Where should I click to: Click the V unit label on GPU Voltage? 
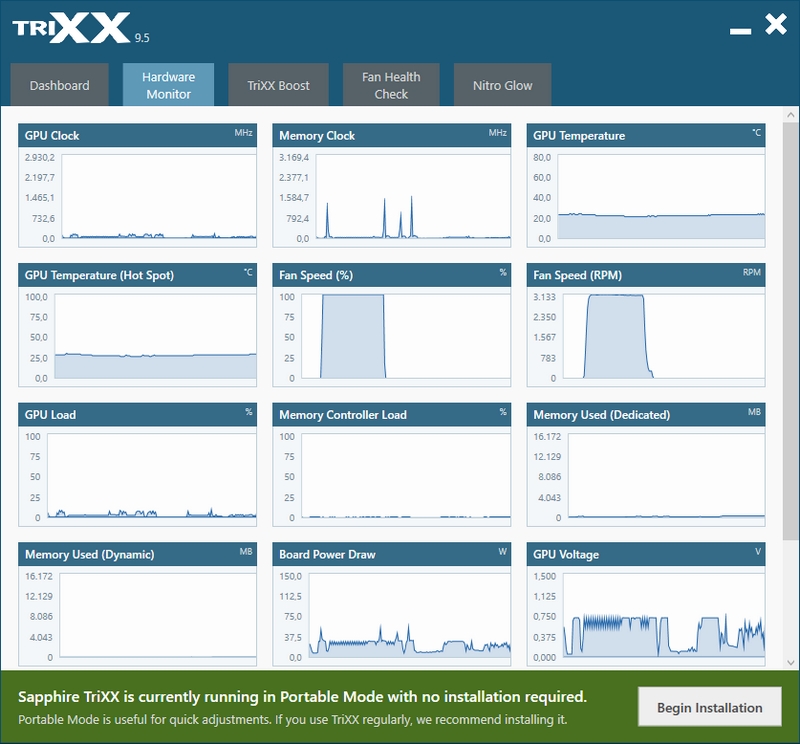758,552
